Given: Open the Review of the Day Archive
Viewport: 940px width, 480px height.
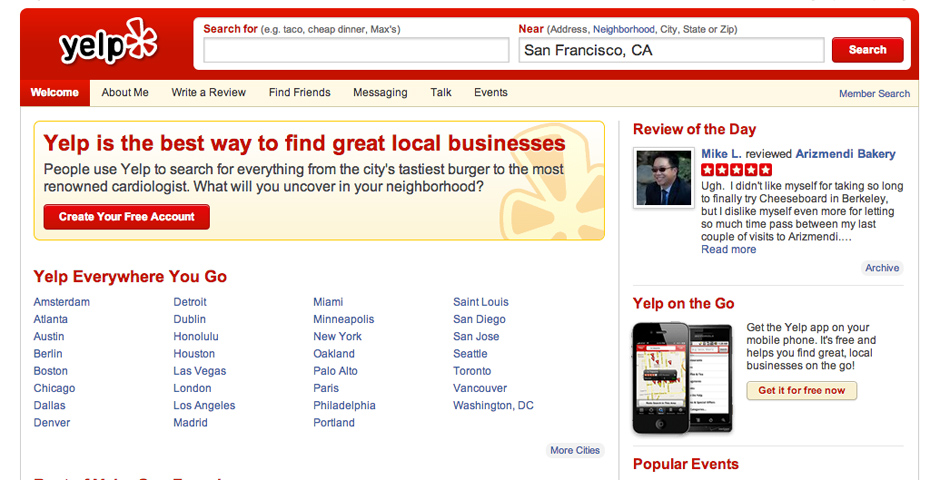Looking at the screenshot, I should pyautogui.click(x=882, y=268).
